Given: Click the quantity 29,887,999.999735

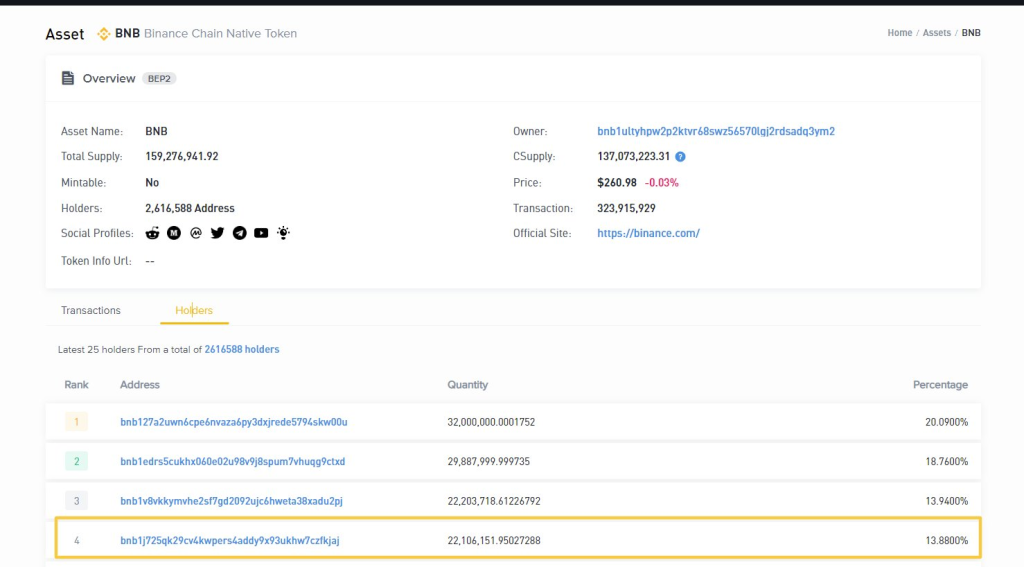Looking at the screenshot, I should (488, 461).
